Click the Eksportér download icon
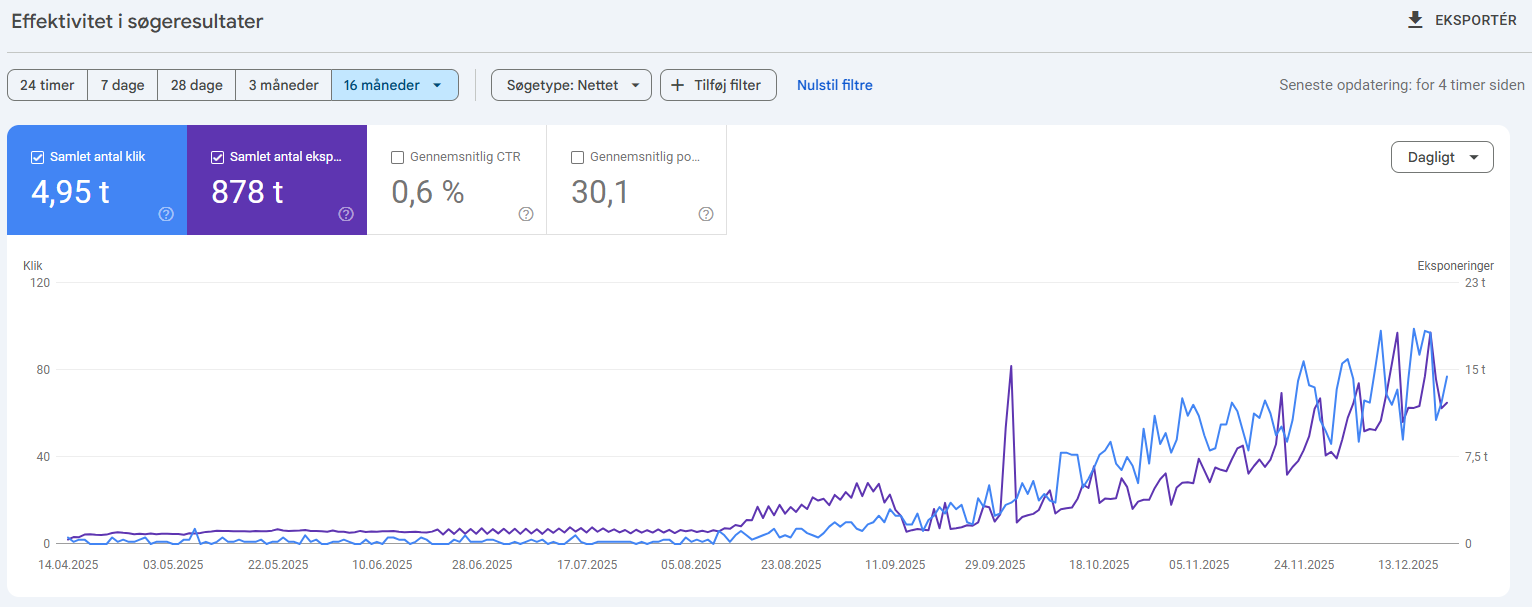Viewport: 1532px width, 607px height. click(x=1414, y=19)
